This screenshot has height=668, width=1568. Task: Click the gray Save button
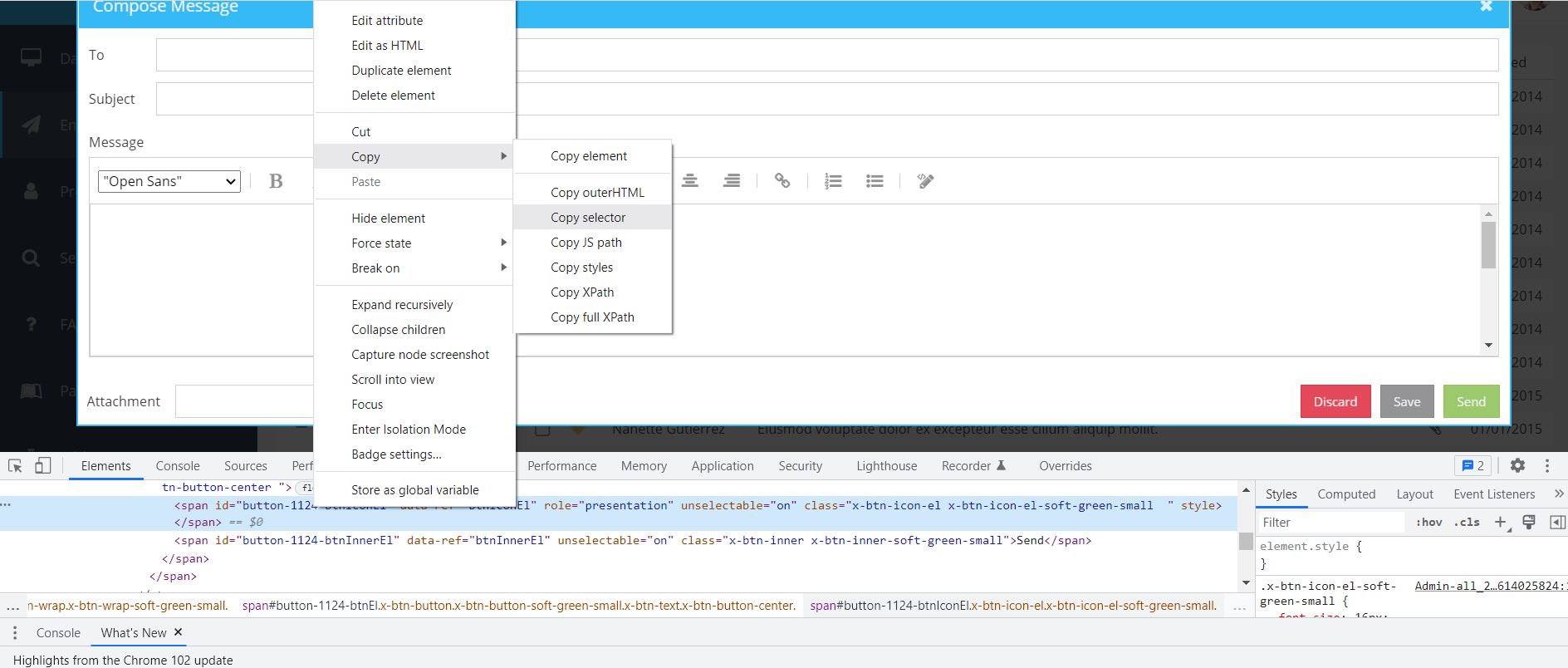point(1407,401)
